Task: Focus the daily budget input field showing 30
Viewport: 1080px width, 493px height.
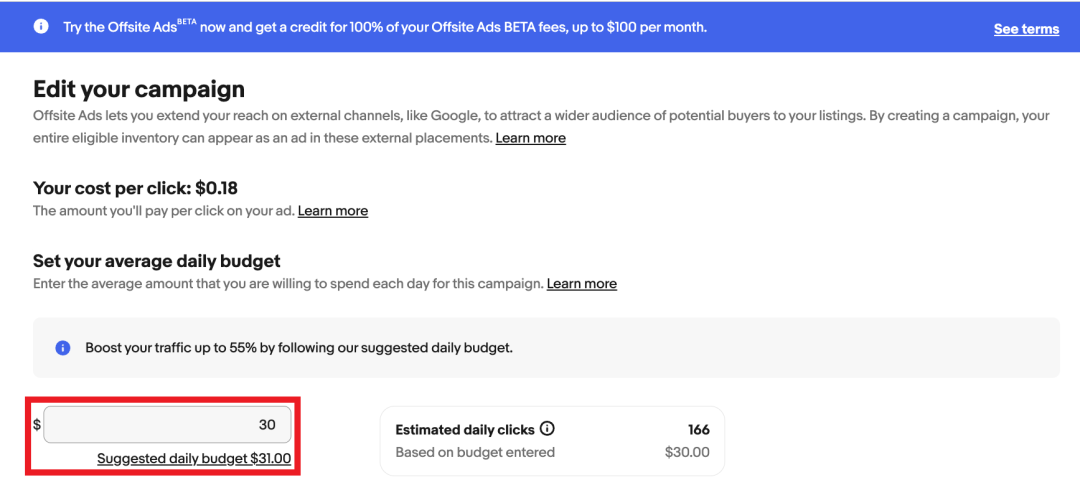Action: pyautogui.click(x=167, y=424)
